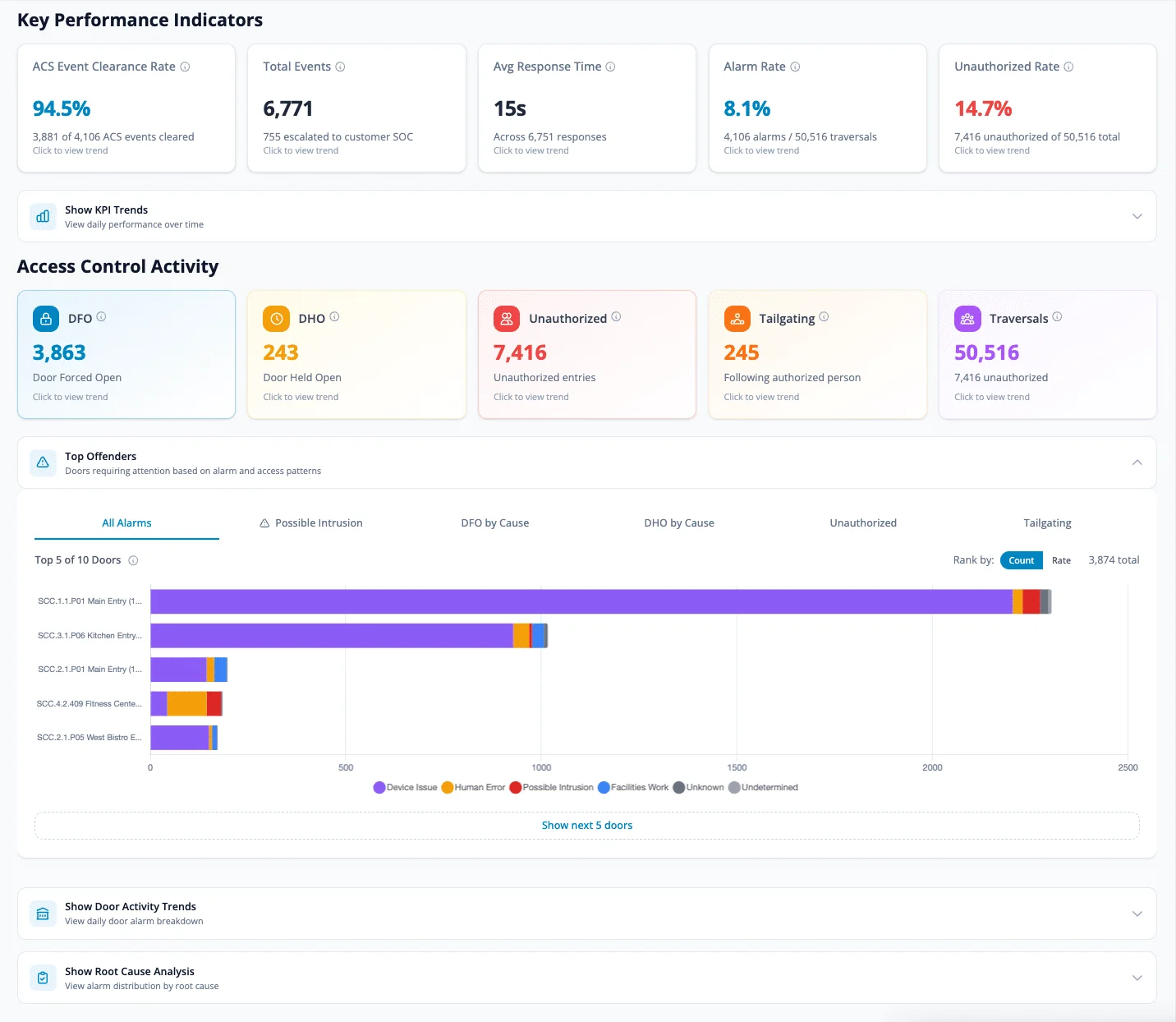1176x1022 pixels.
Task: Toggle Undetermined legend swatch
Action: [734, 787]
